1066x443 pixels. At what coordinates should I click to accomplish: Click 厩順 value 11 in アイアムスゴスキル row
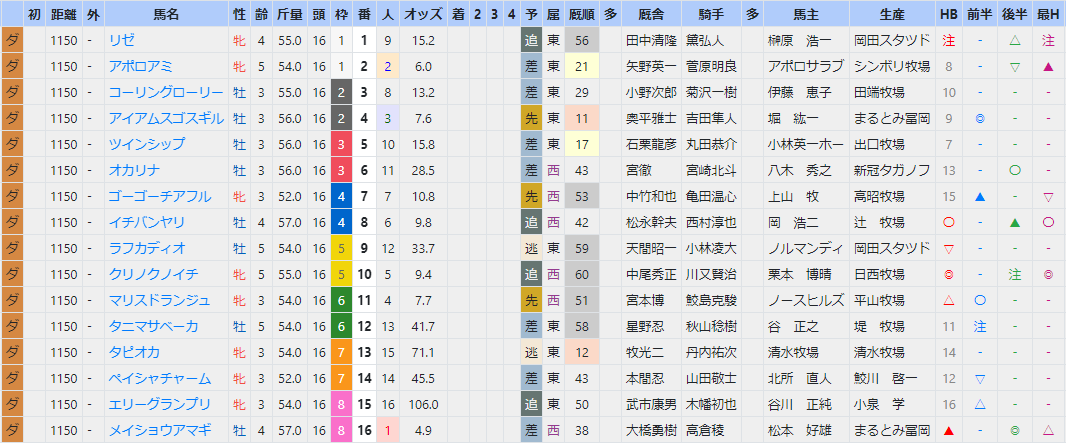581,118
